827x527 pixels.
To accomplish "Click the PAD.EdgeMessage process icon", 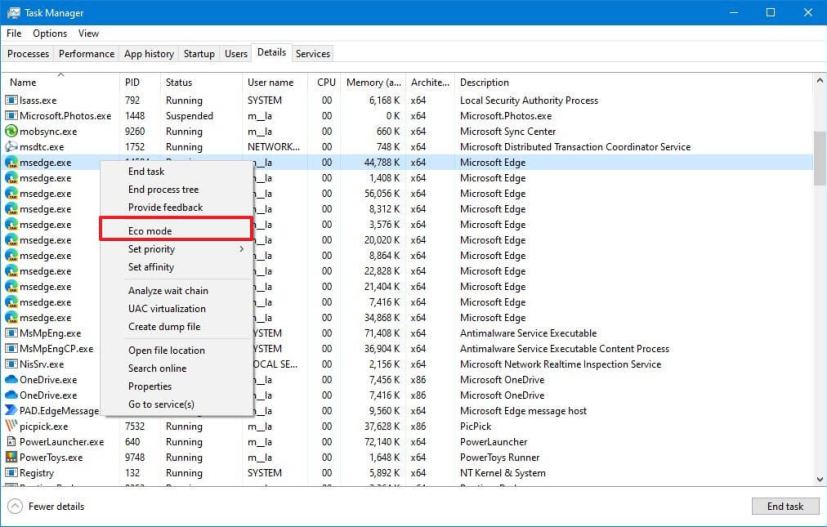I will click(11, 410).
